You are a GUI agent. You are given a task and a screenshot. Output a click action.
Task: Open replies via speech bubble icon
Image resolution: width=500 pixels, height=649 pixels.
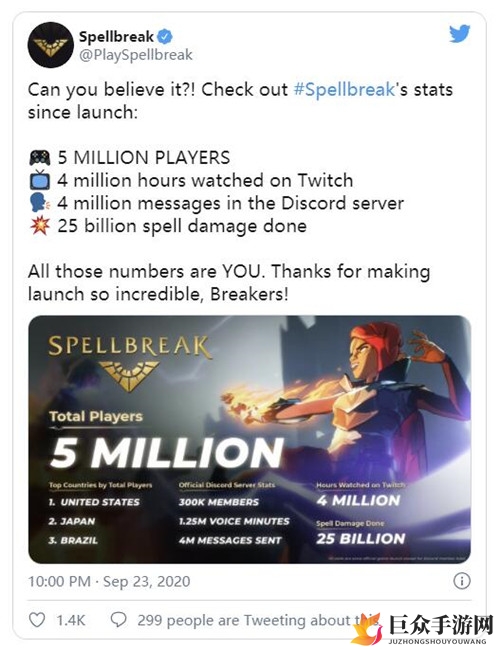pyautogui.click(x=119, y=620)
